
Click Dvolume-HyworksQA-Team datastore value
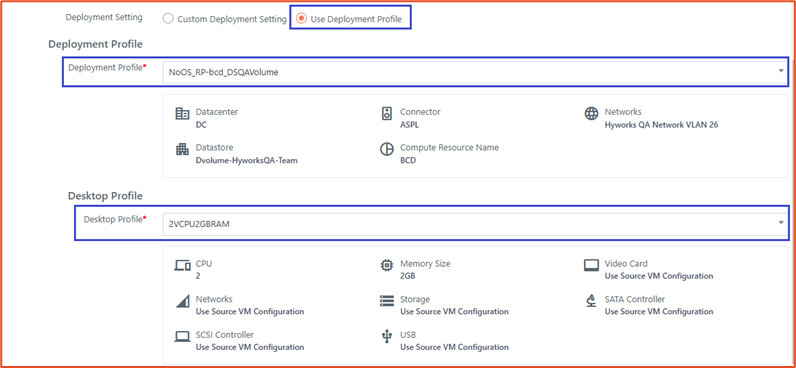pyautogui.click(x=246, y=161)
